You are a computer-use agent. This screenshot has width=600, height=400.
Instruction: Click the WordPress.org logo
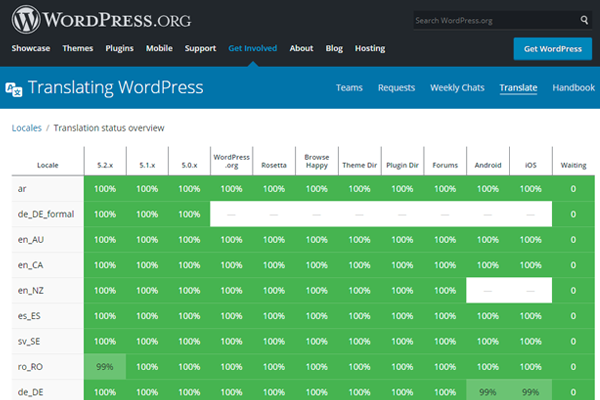(101, 20)
